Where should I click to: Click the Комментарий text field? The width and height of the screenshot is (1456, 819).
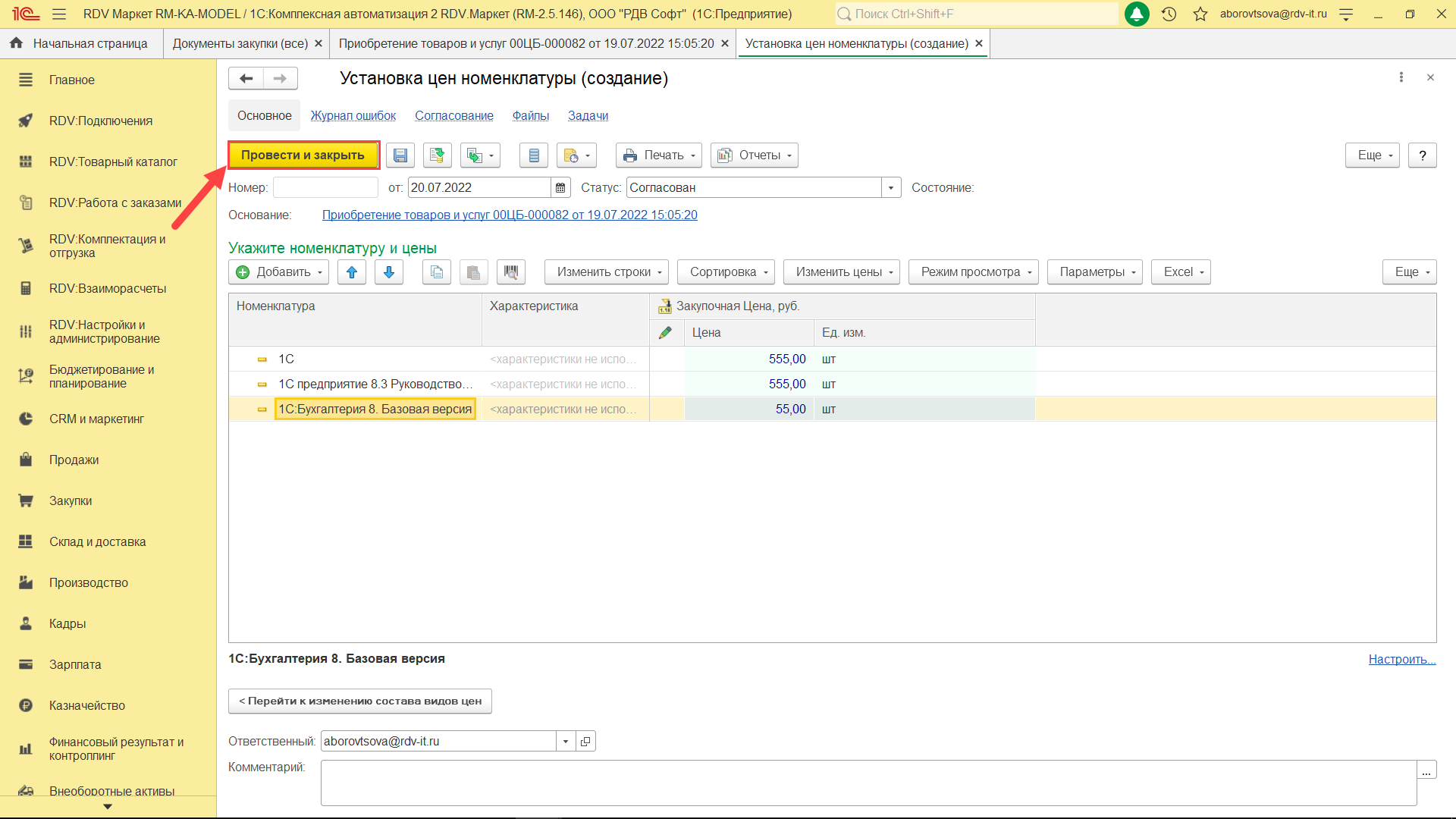click(x=868, y=783)
